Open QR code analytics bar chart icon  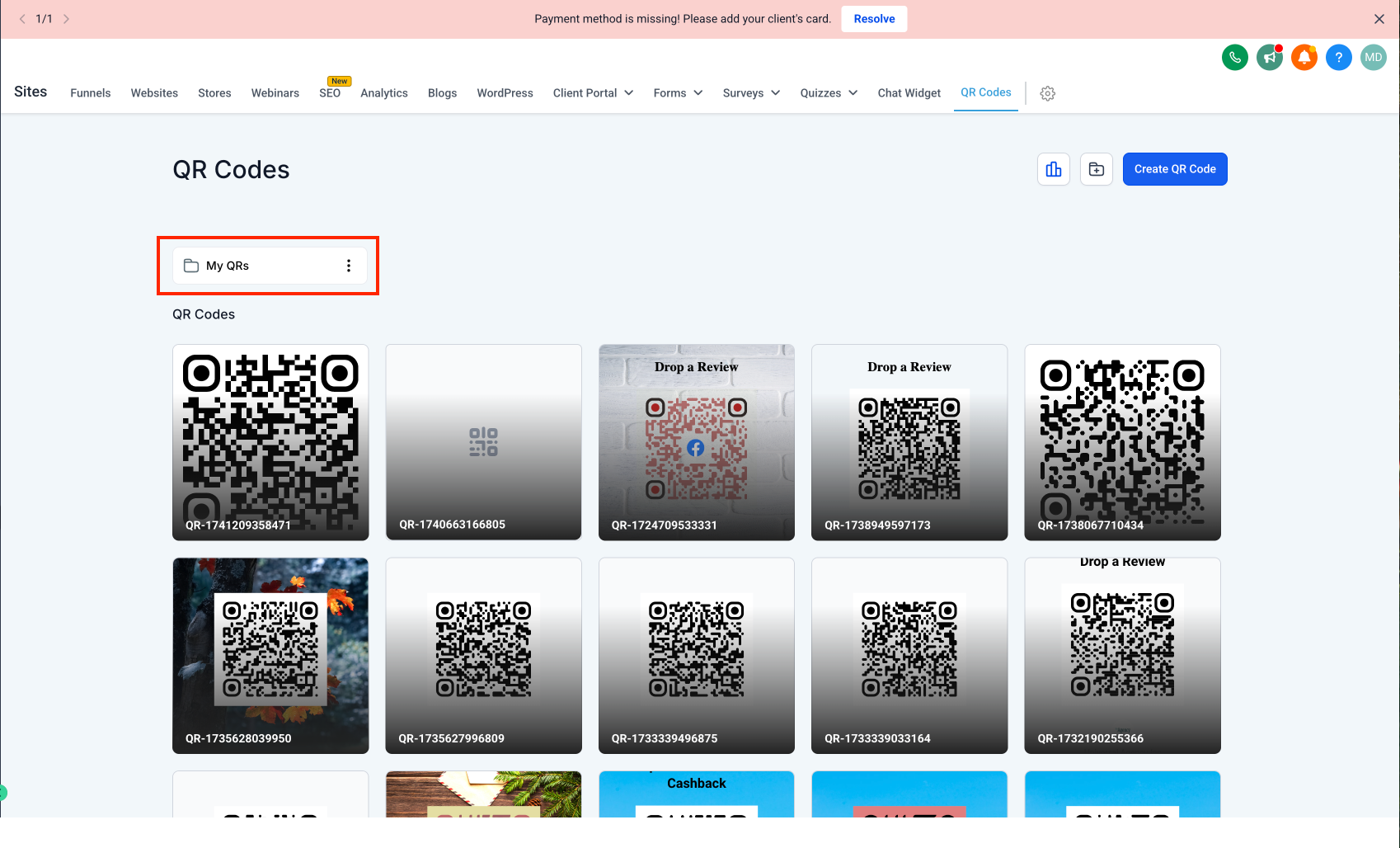click(1053, 169)
